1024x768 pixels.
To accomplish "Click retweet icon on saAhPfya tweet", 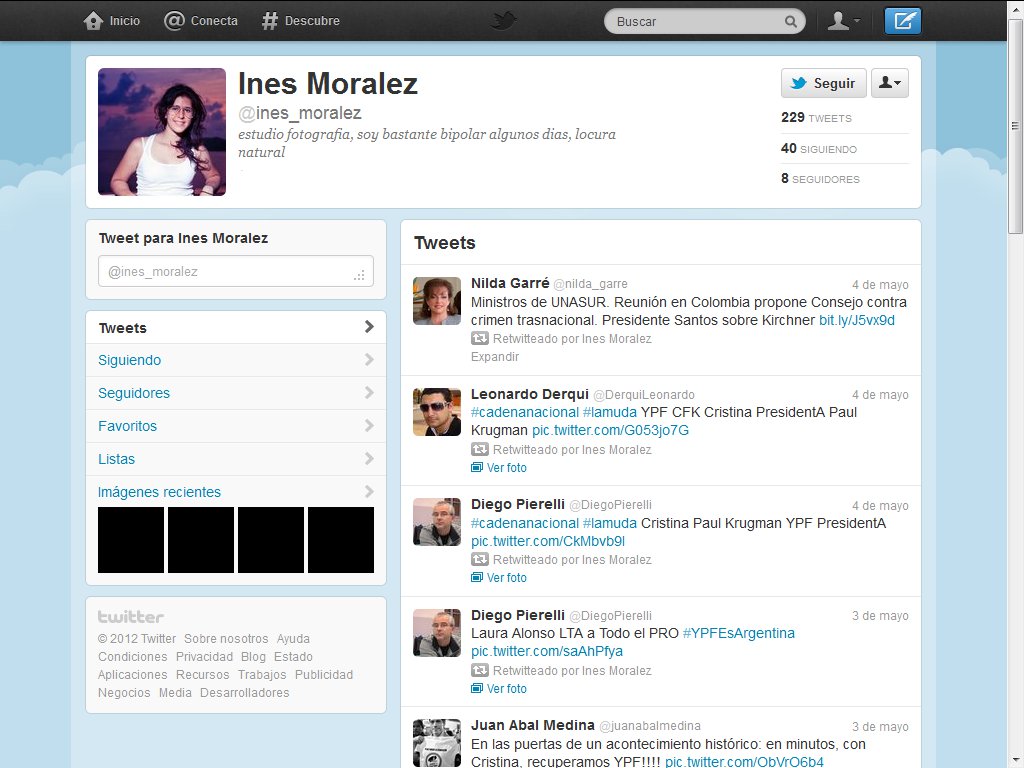I will pyautogui.click(x=480, y=670).
